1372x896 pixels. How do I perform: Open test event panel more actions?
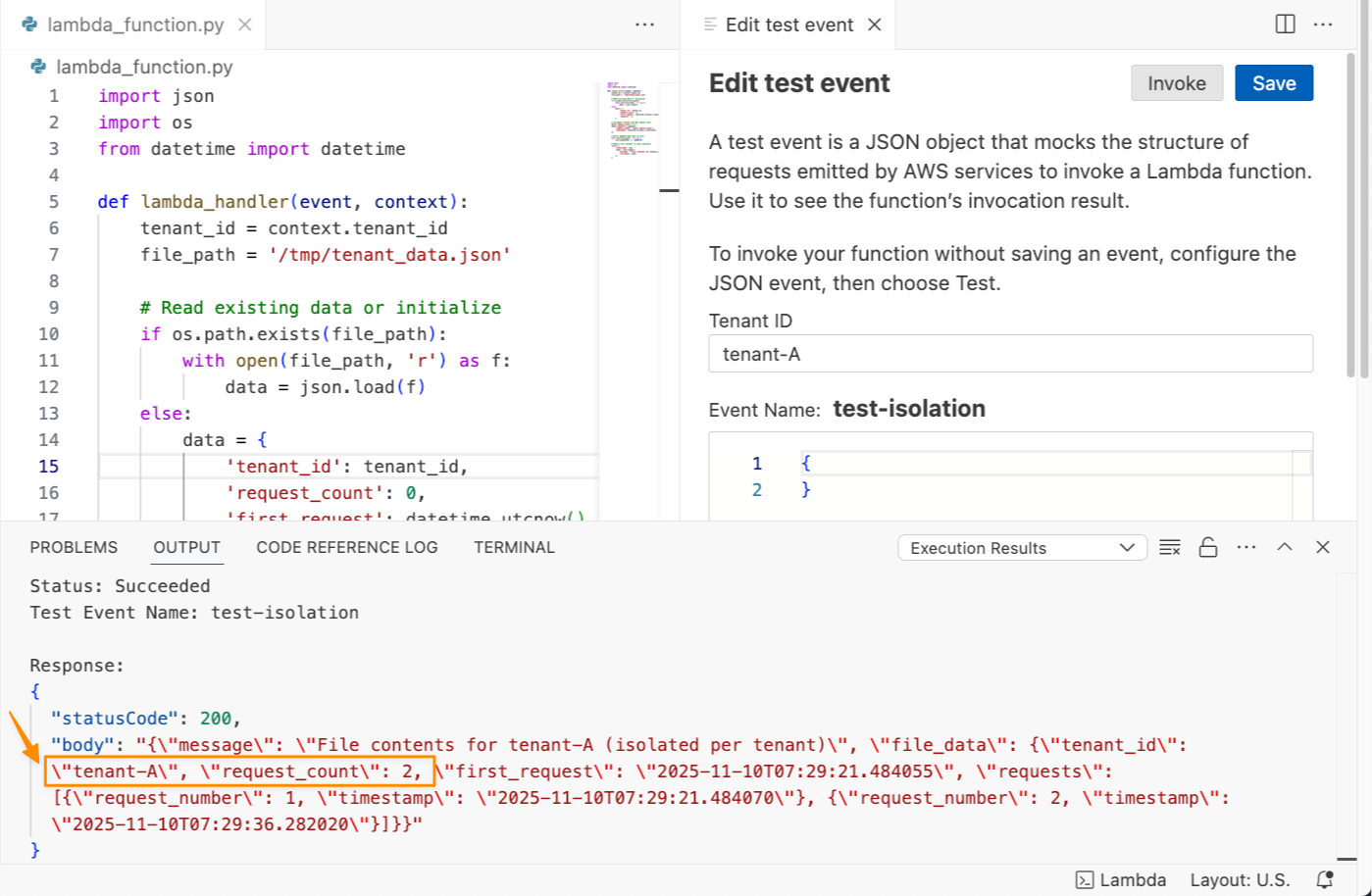tap(1323, 25)
